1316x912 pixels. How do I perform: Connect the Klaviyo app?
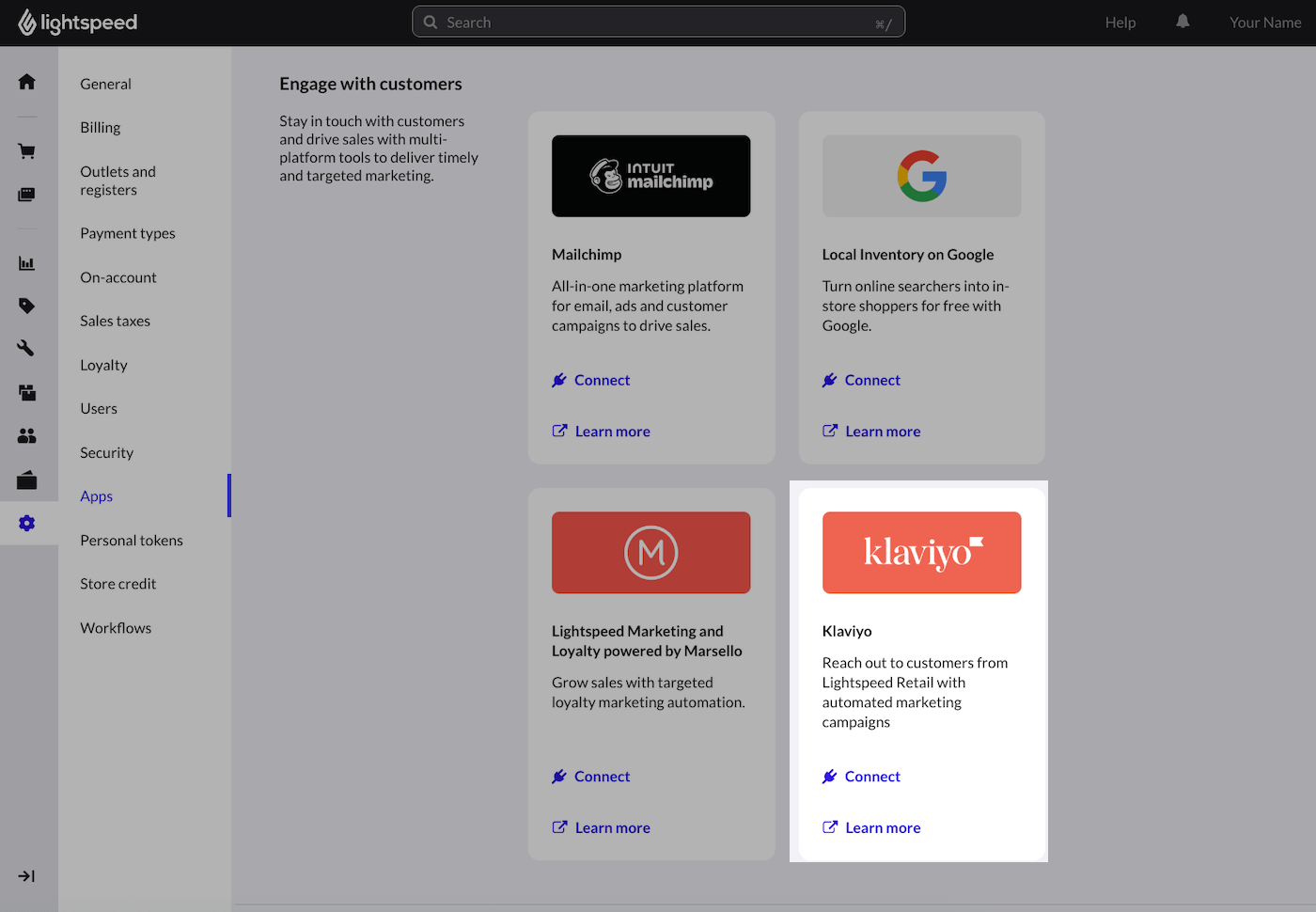point(872,776)
